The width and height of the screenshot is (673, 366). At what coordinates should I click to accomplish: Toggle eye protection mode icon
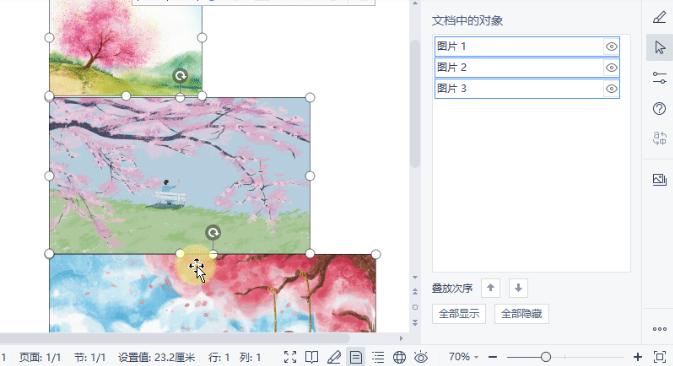tap(421, 357)
